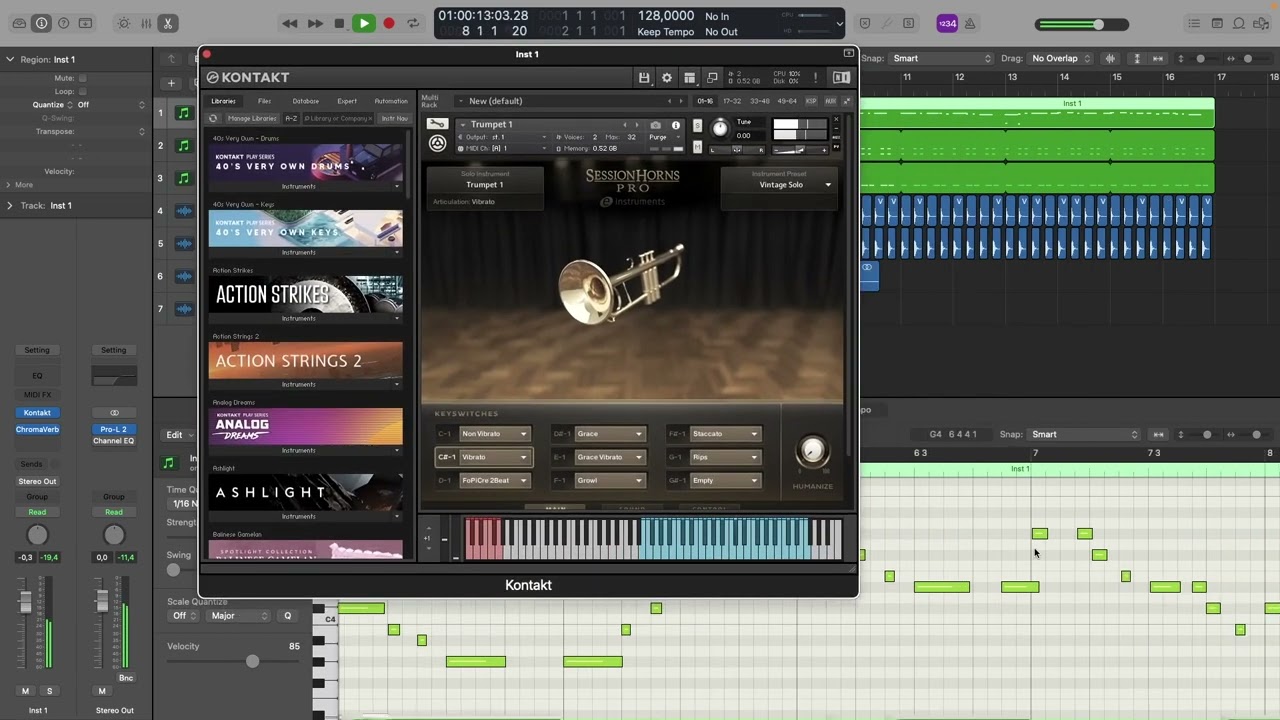Viewport: 1280px width, 720px height.
Task: Open the Staccato keyswitch dropdown
Action: tap(725, 434)
